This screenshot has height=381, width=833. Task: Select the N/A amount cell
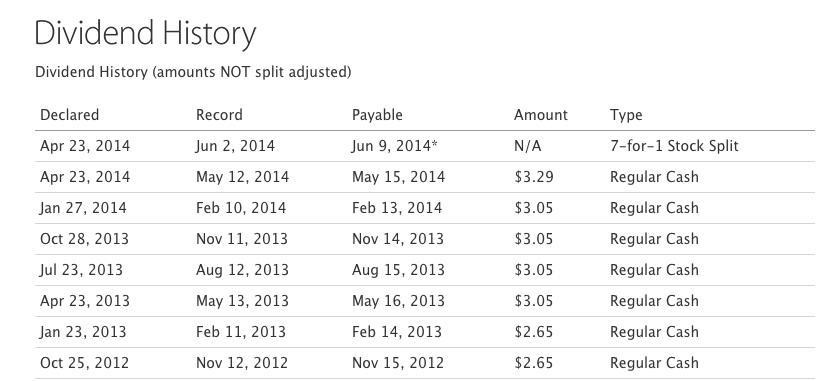(x=528, y=146)
